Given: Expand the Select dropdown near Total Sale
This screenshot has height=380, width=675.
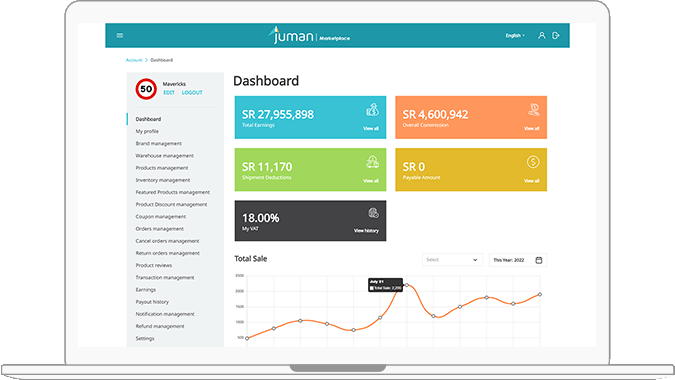Looking at the screenshot, I should click(452, 260).
